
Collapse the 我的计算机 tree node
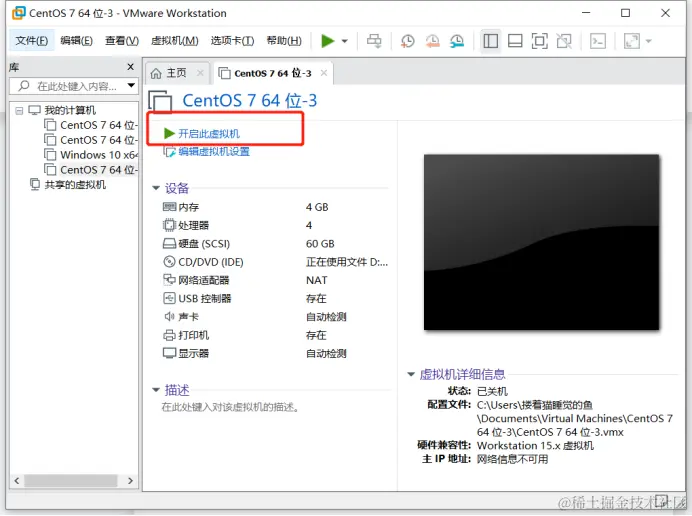[x=19, y=110]
